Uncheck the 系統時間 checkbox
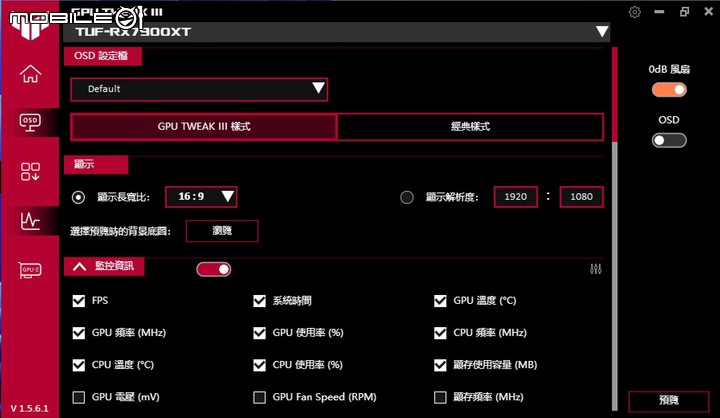This screenshot has height=418, width=720. pos(259,301)
